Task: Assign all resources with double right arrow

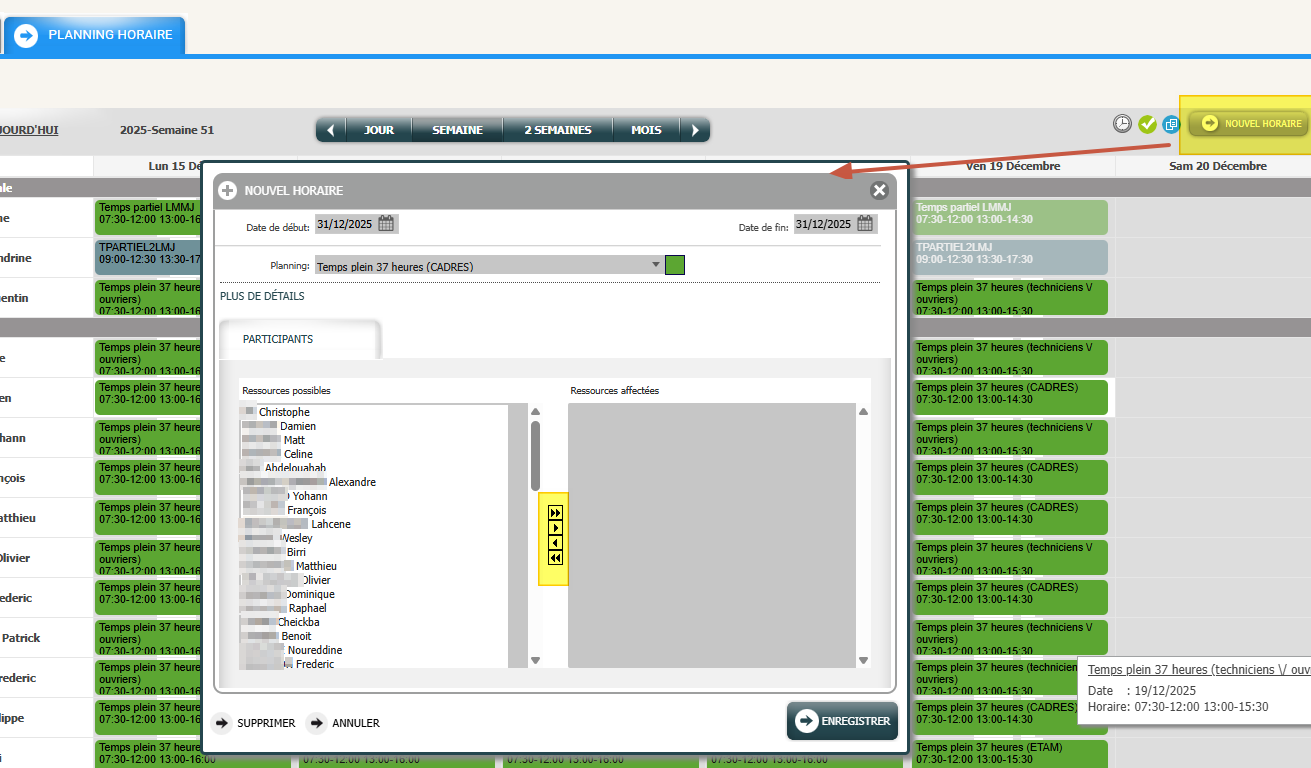Action: point(556,513)
